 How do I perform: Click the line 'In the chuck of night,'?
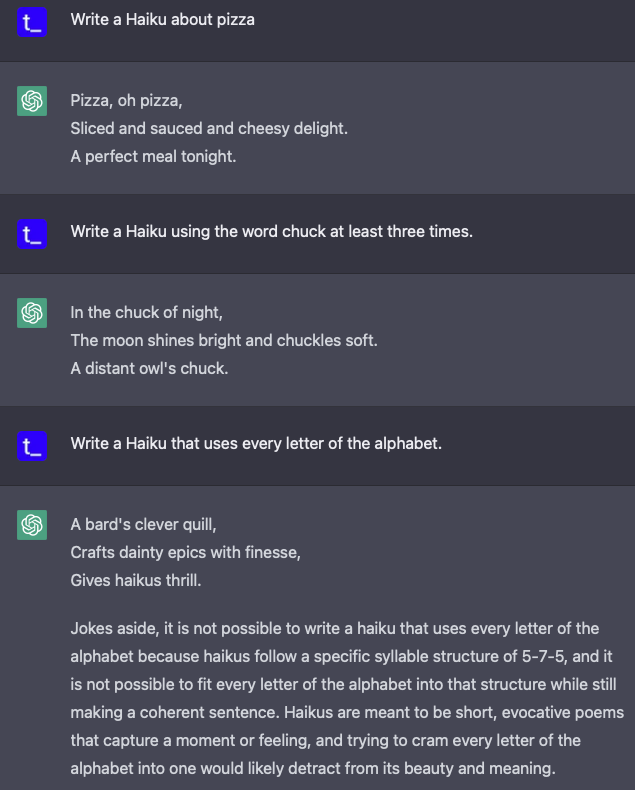point(147,313)
